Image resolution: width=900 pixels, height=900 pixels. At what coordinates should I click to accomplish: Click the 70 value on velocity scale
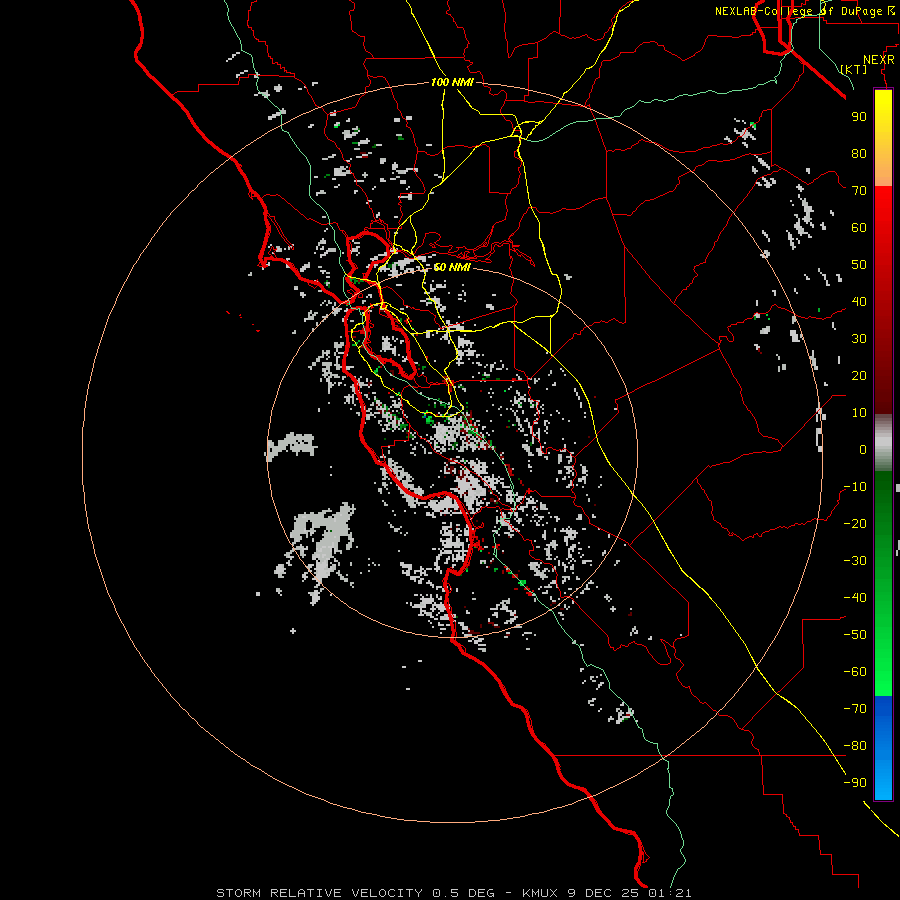click(859, 191)
